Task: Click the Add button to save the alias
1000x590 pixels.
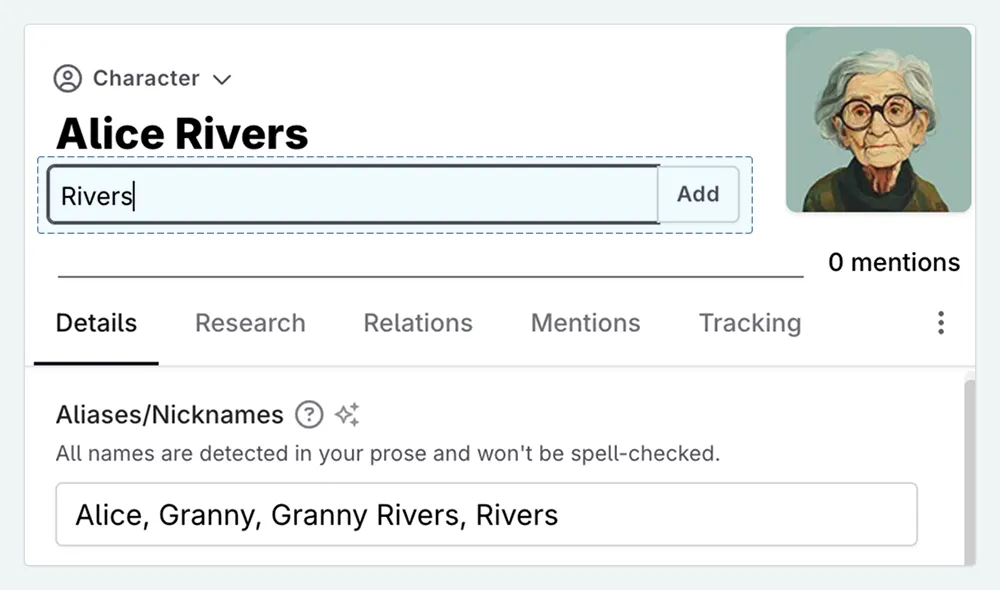Action: pyautogui.click(x=698, y=194)
